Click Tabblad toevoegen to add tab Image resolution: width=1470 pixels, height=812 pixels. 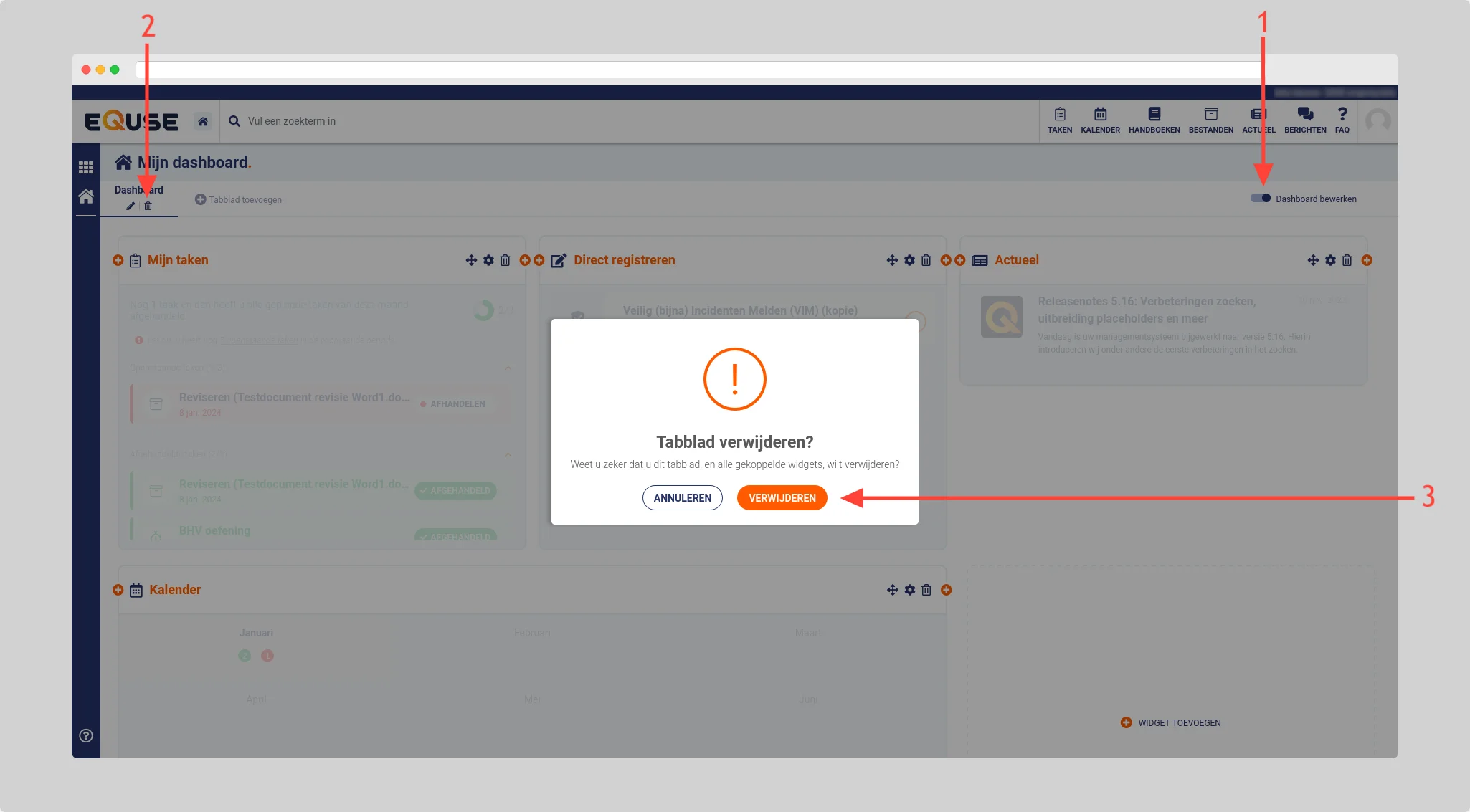click(238, 200)
